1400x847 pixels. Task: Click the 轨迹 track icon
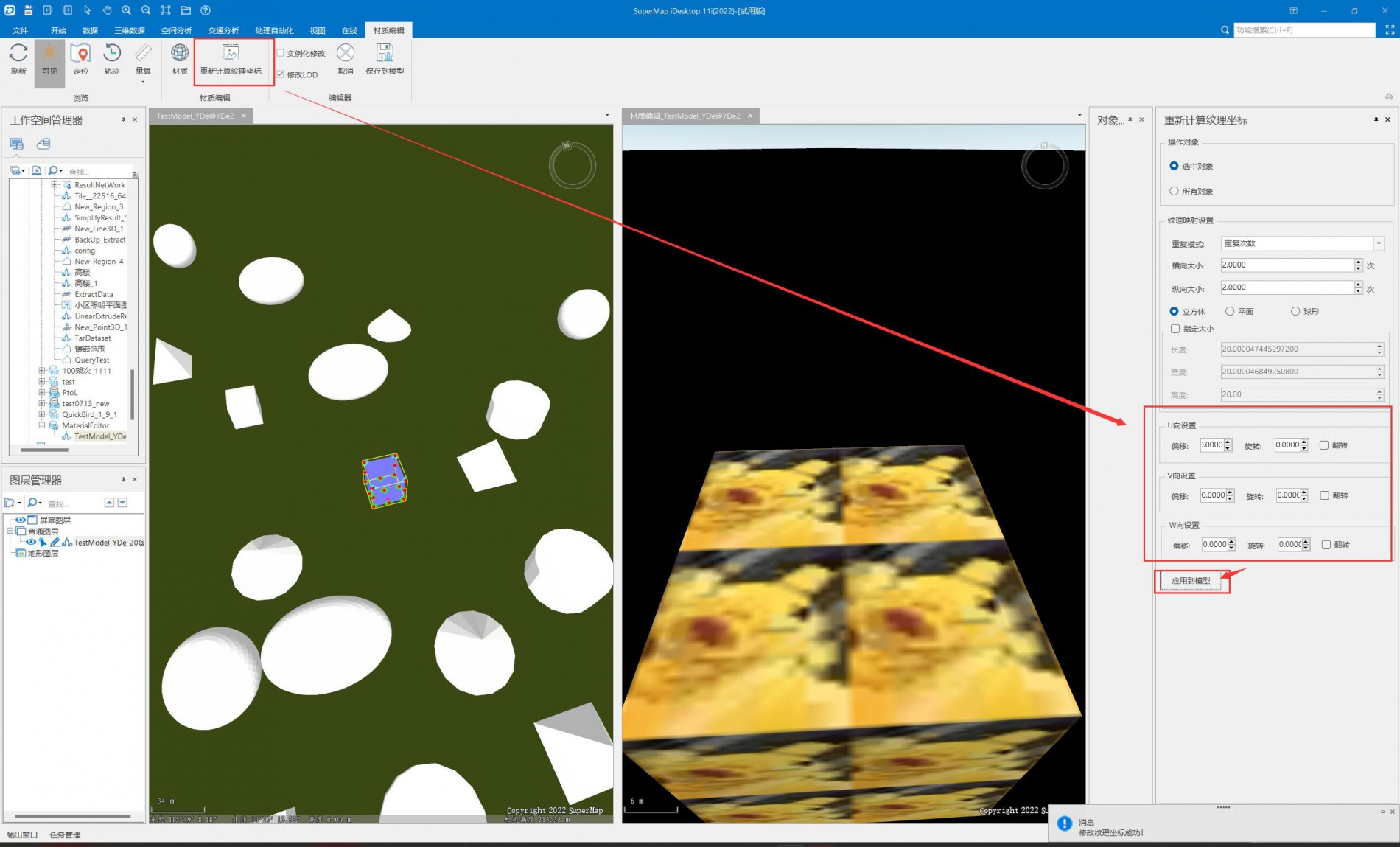[112, 54]
